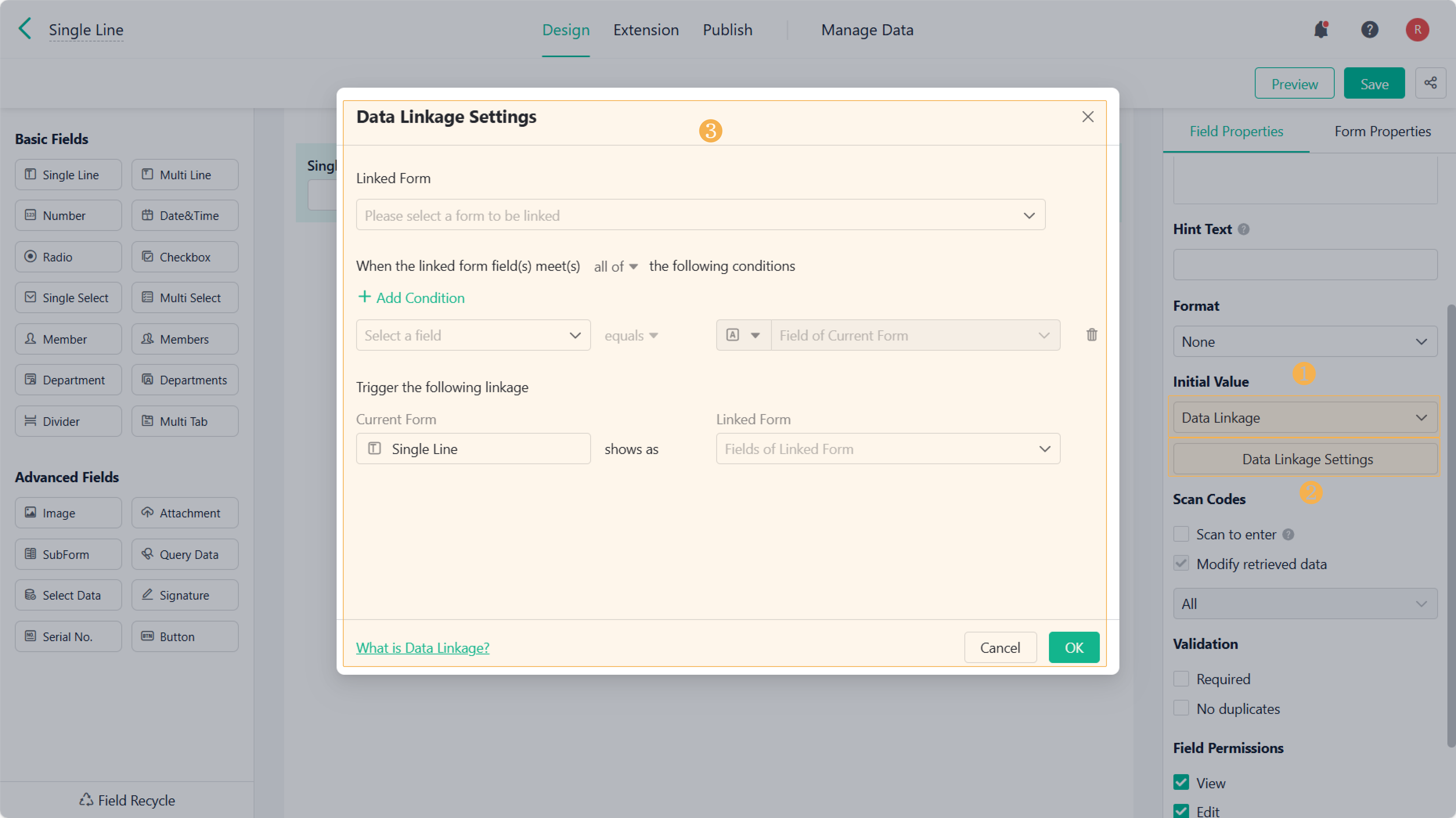
Task: Open the notifications bell
Action: [x=1321, y=29]
